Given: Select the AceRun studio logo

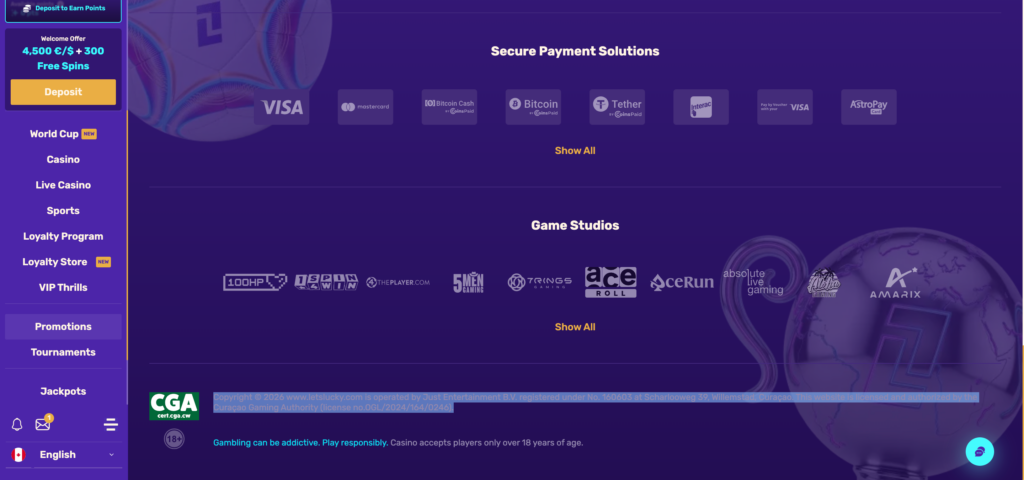Looking at the screenshot, I should click(x=682, y=282).
